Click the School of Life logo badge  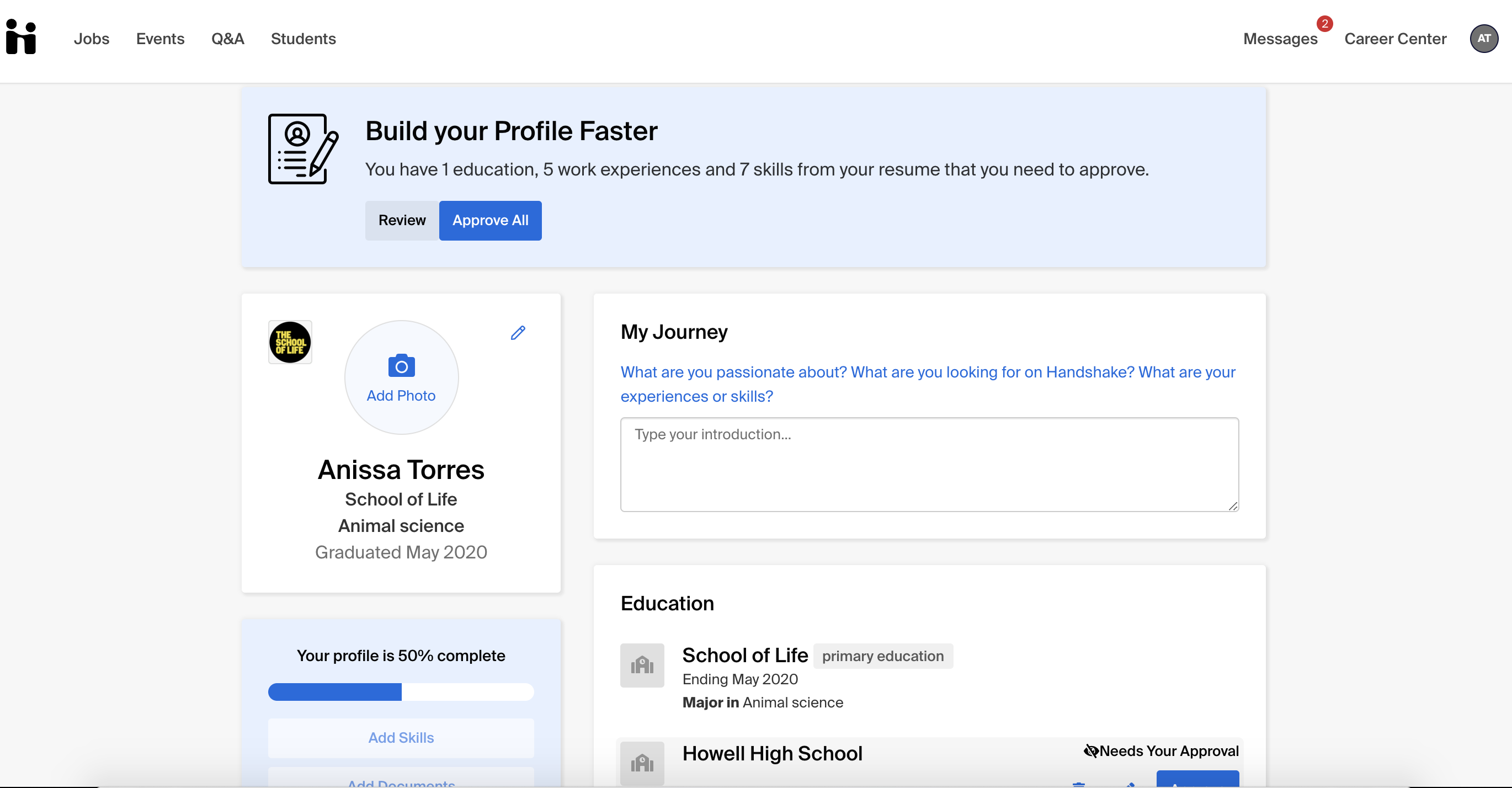coord(290,343)
